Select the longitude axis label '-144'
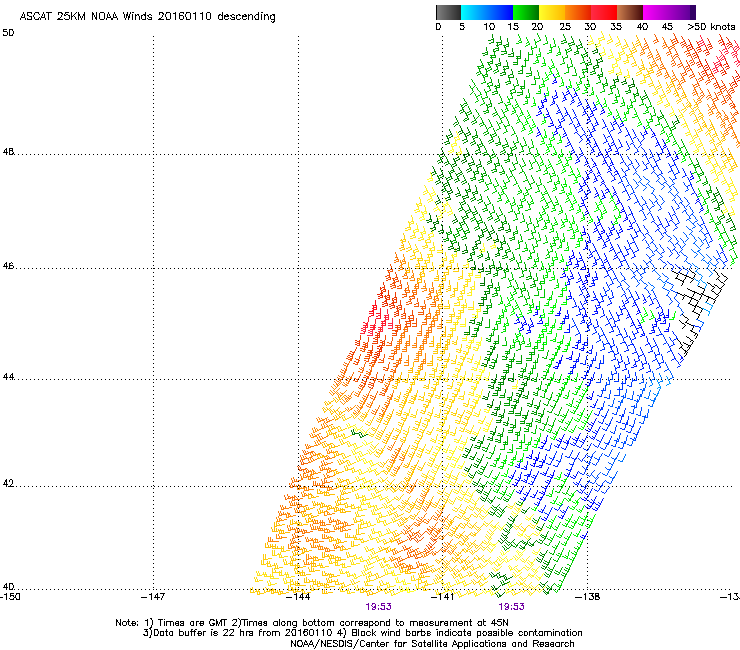 [x=298, y=597]
